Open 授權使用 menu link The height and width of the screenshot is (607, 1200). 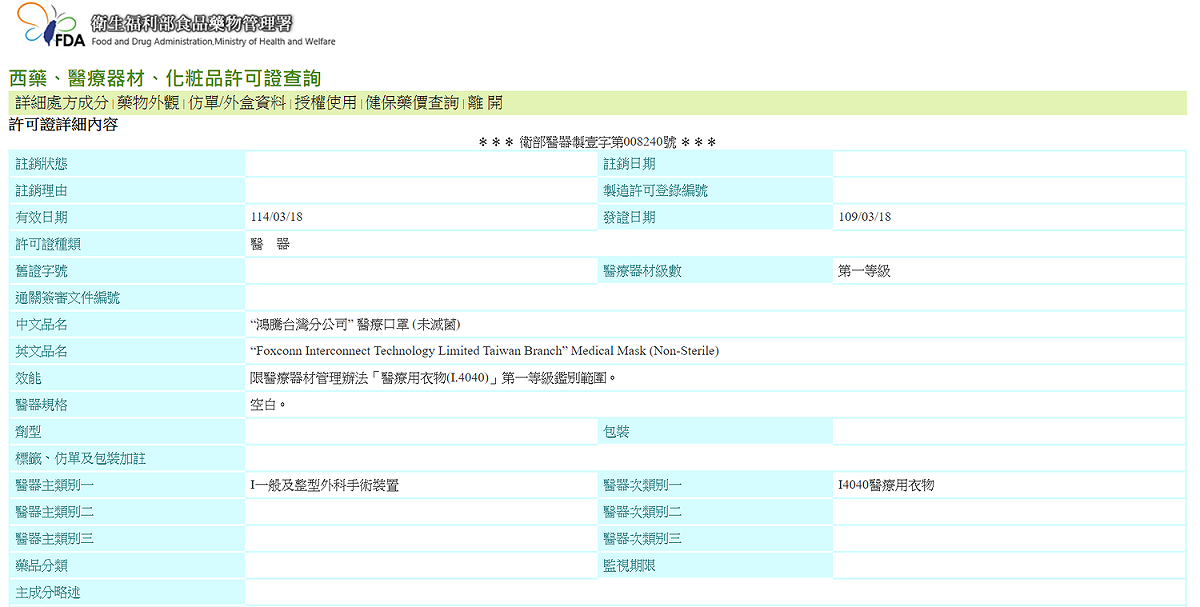pos(325,103)
